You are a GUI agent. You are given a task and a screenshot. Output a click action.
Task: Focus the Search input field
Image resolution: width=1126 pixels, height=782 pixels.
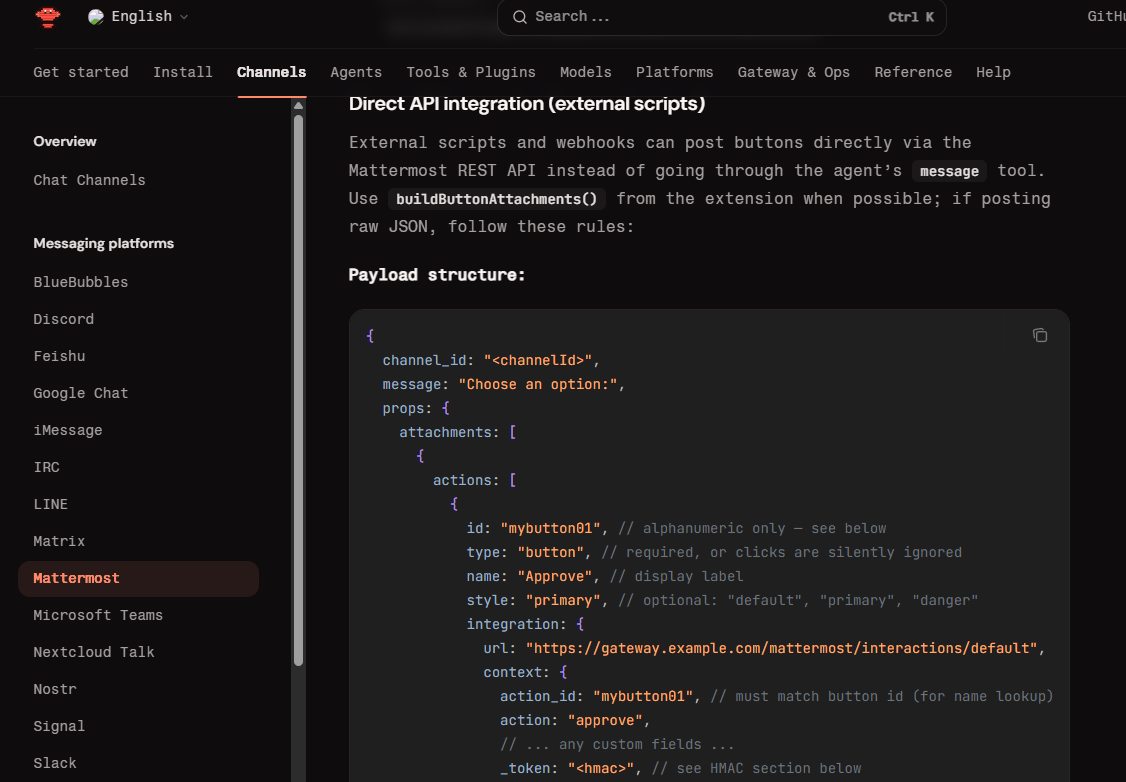[x=722, y=17]
